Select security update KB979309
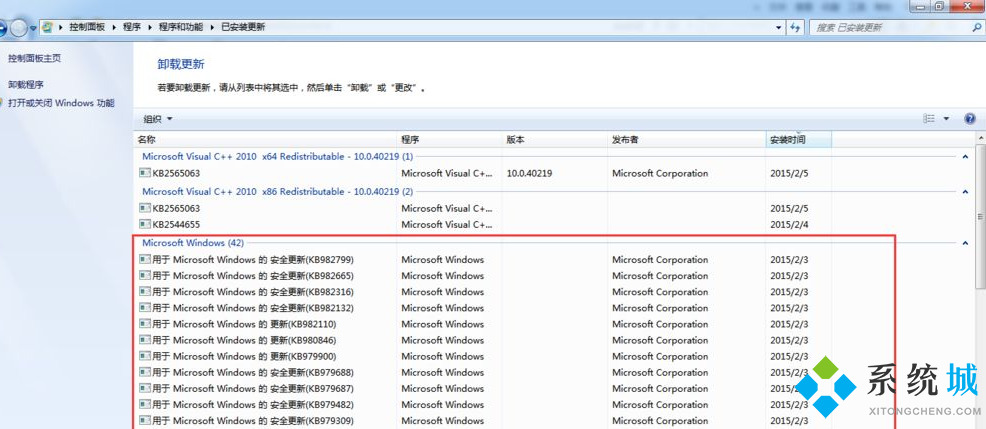Screen dimensions: 986x429 pos(484,421)
